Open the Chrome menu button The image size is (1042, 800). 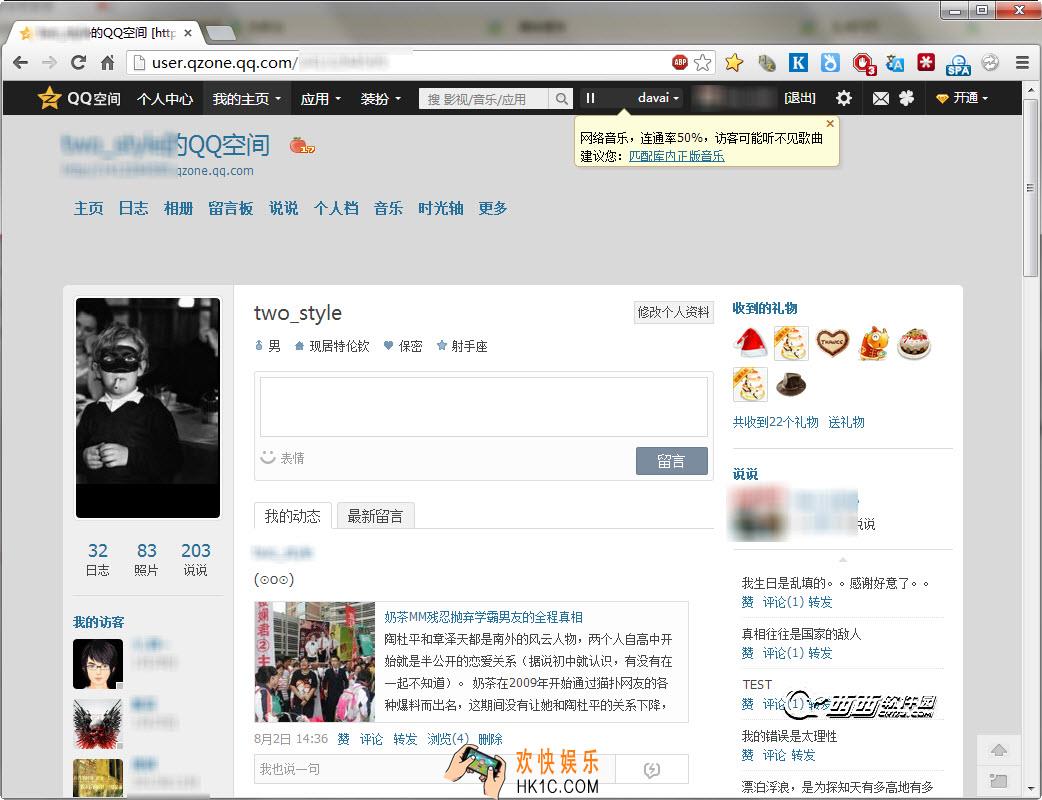tap(1023, 62)
